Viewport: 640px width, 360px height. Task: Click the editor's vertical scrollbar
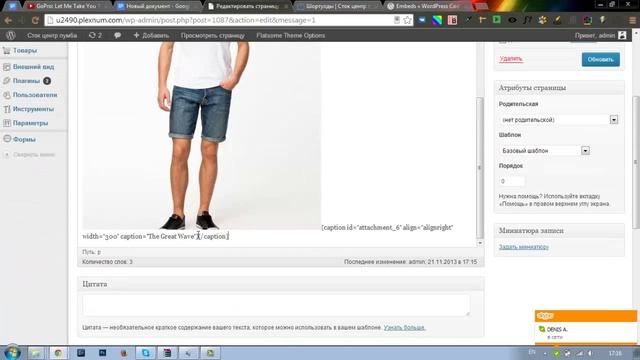point(480,167)
